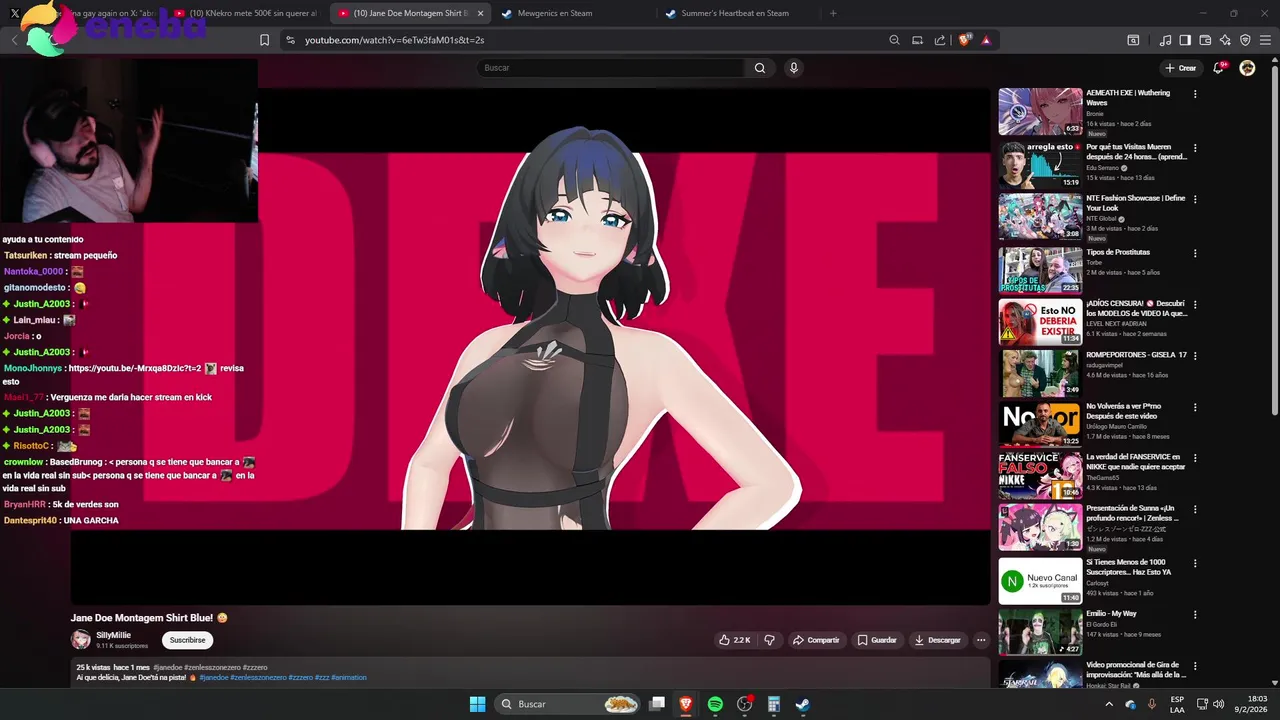Open the zoom magnifier icon in address bar

tap(894, 40)
